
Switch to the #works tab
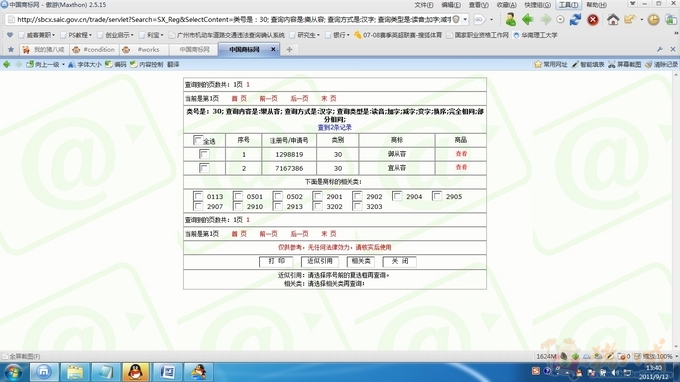pos(143,49)
